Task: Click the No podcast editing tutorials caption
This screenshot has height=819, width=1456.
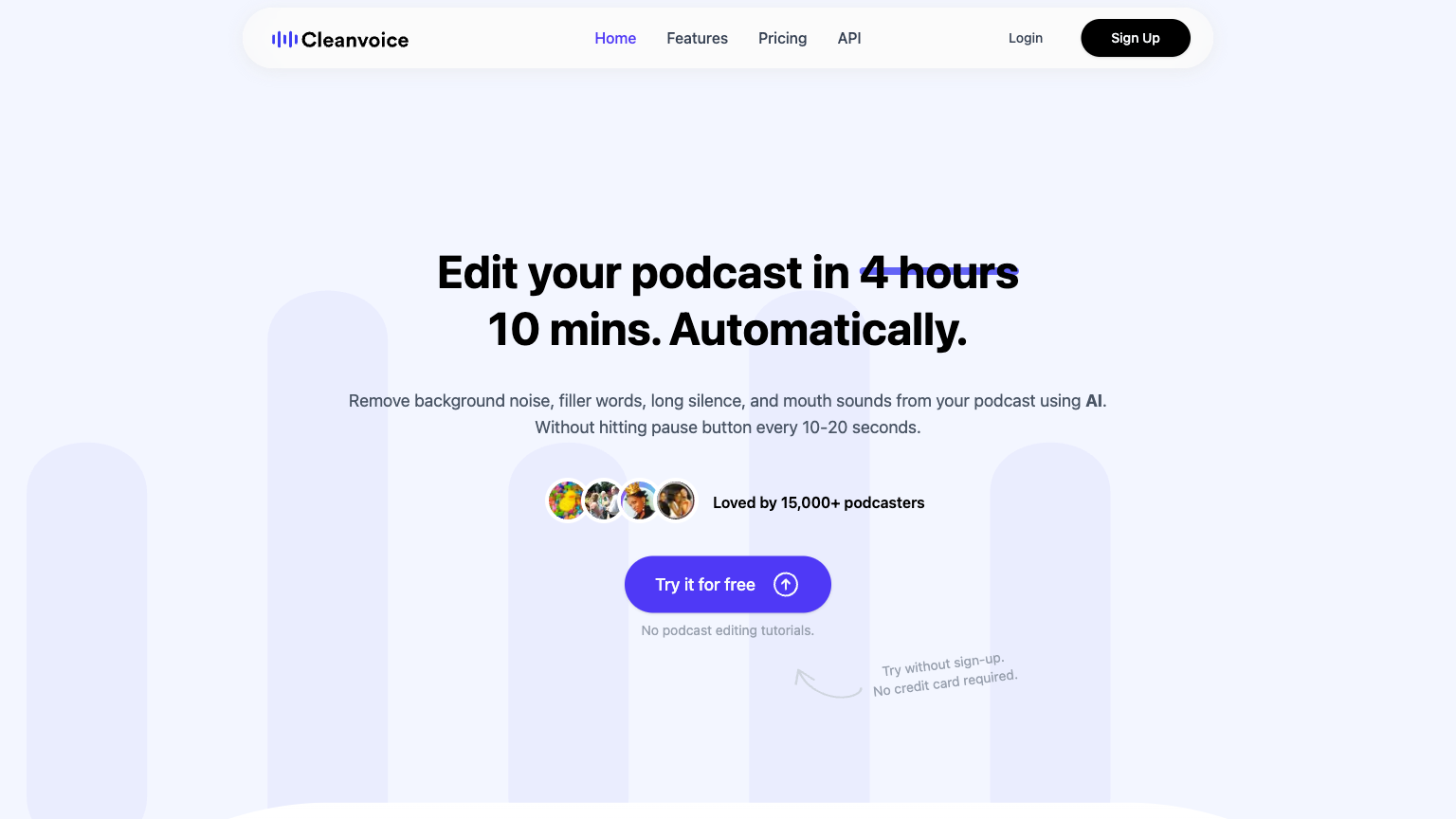Action: tap(727, 629)
